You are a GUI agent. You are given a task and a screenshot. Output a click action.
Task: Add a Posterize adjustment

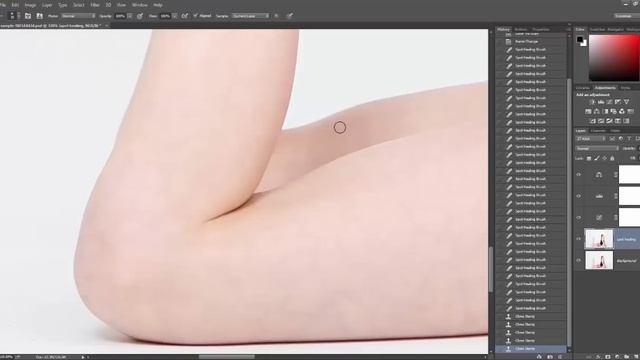[601, 121]
